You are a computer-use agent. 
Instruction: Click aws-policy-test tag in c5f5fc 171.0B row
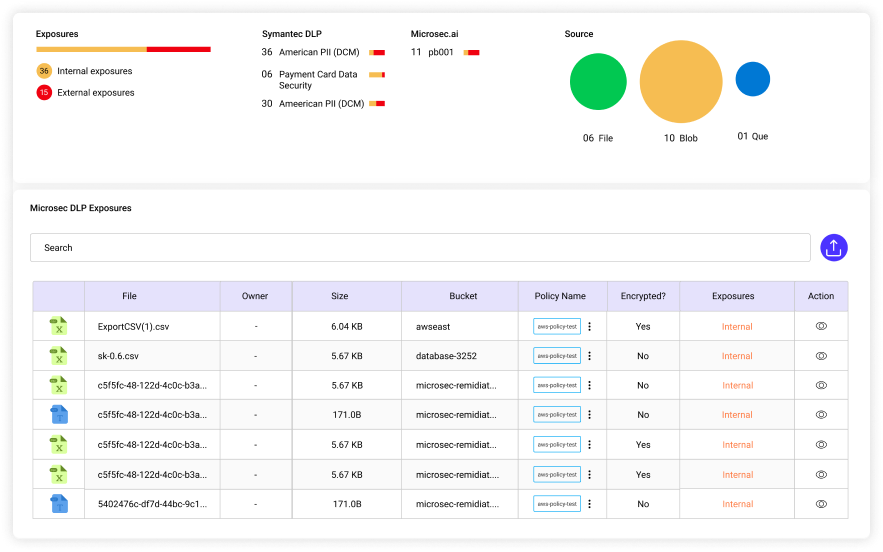tap(557, 415)
